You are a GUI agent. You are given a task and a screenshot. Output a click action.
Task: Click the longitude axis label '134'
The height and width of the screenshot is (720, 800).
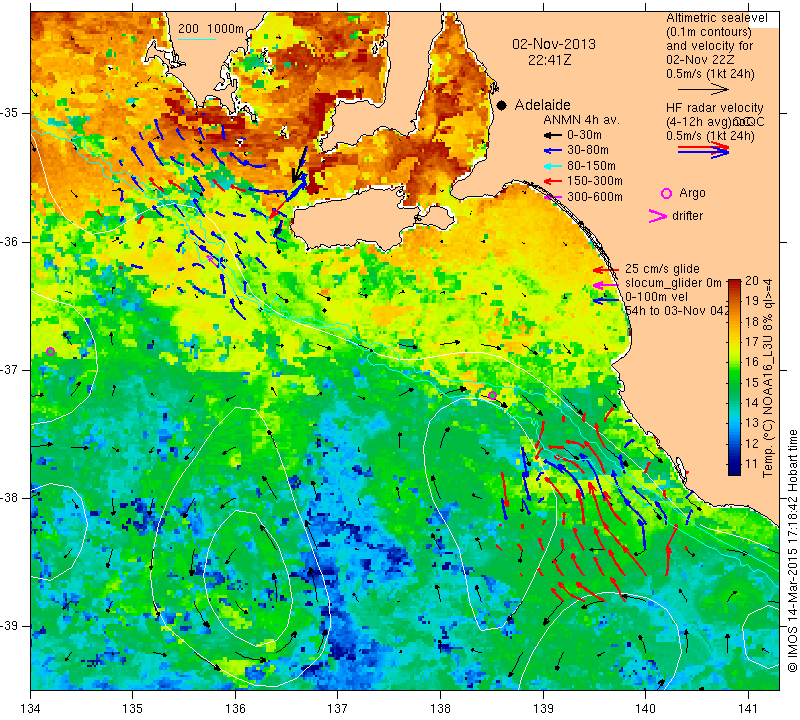pos(31,709)
